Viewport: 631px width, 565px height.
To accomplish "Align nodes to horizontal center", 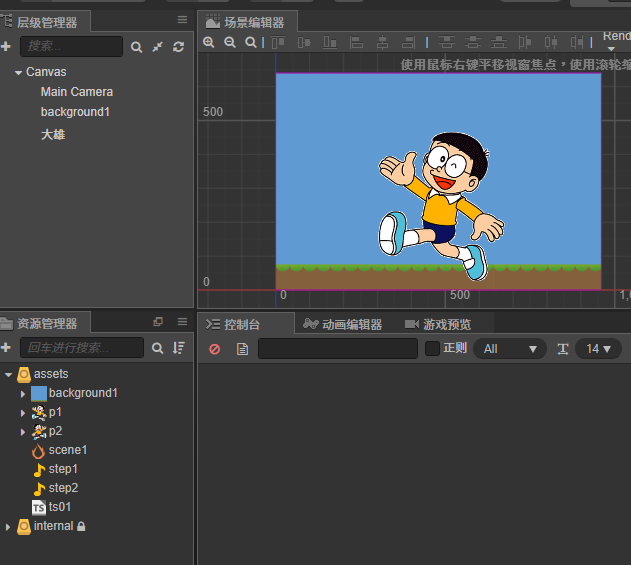I will point(382,42).
